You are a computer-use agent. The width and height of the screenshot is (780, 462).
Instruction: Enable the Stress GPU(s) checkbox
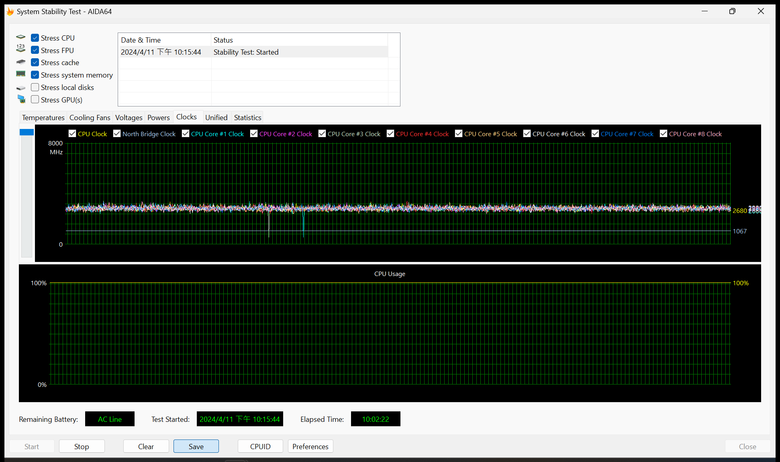[x=35, y=99]
